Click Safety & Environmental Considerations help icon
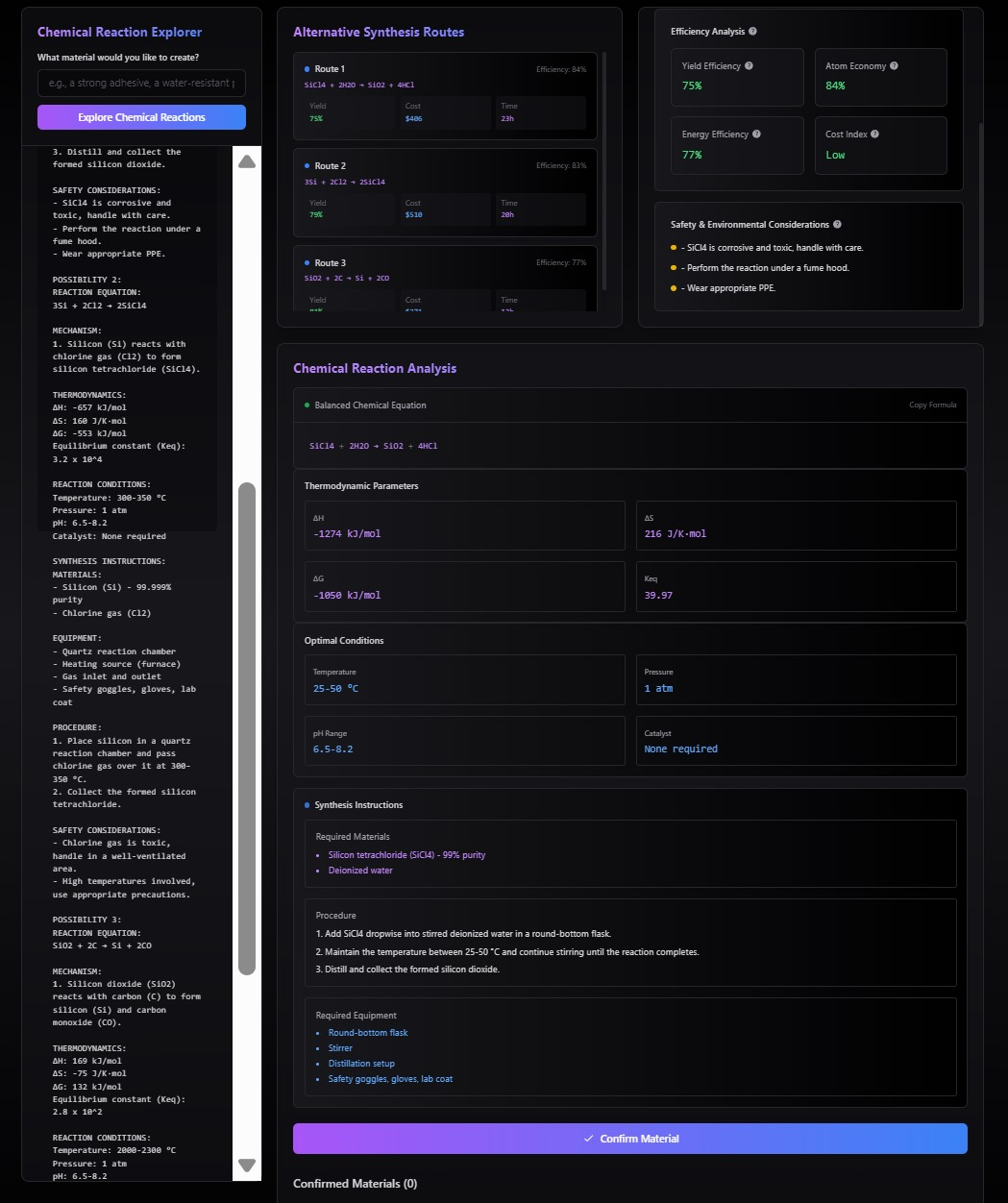Screen dimensions: 1008x1203 tap(837, 225)
